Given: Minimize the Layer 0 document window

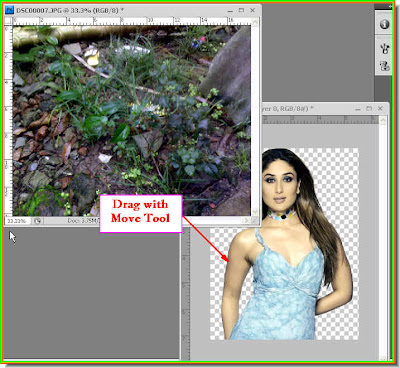Looking at the screenshot, I should (x=358, y=109).
